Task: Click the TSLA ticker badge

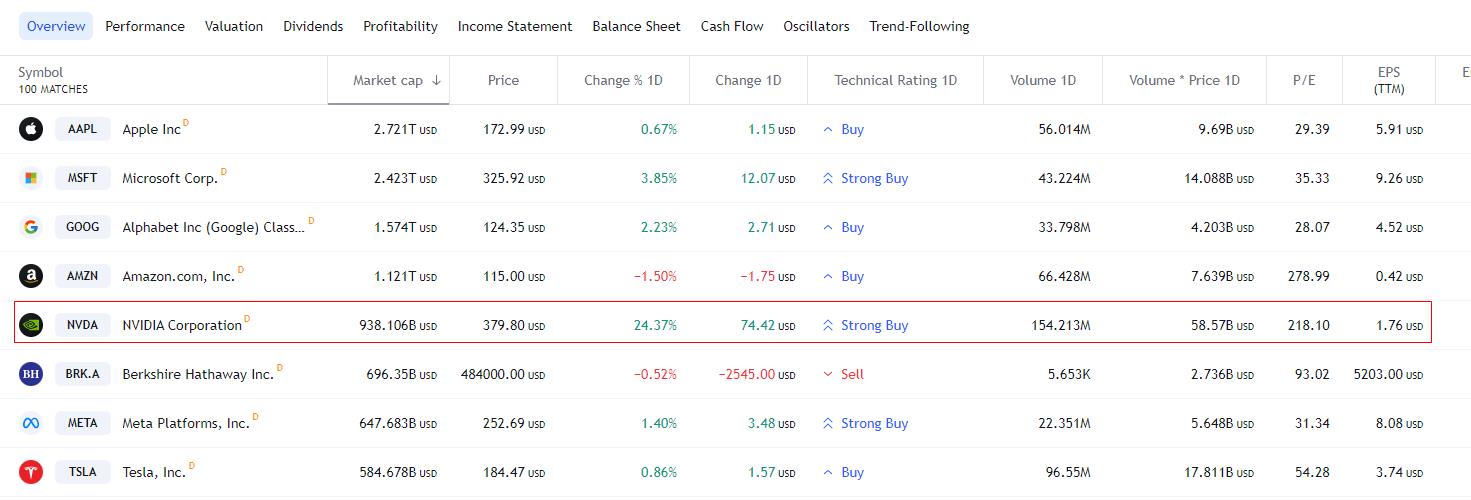Action: pyautogui.click(x=82, y=472)
